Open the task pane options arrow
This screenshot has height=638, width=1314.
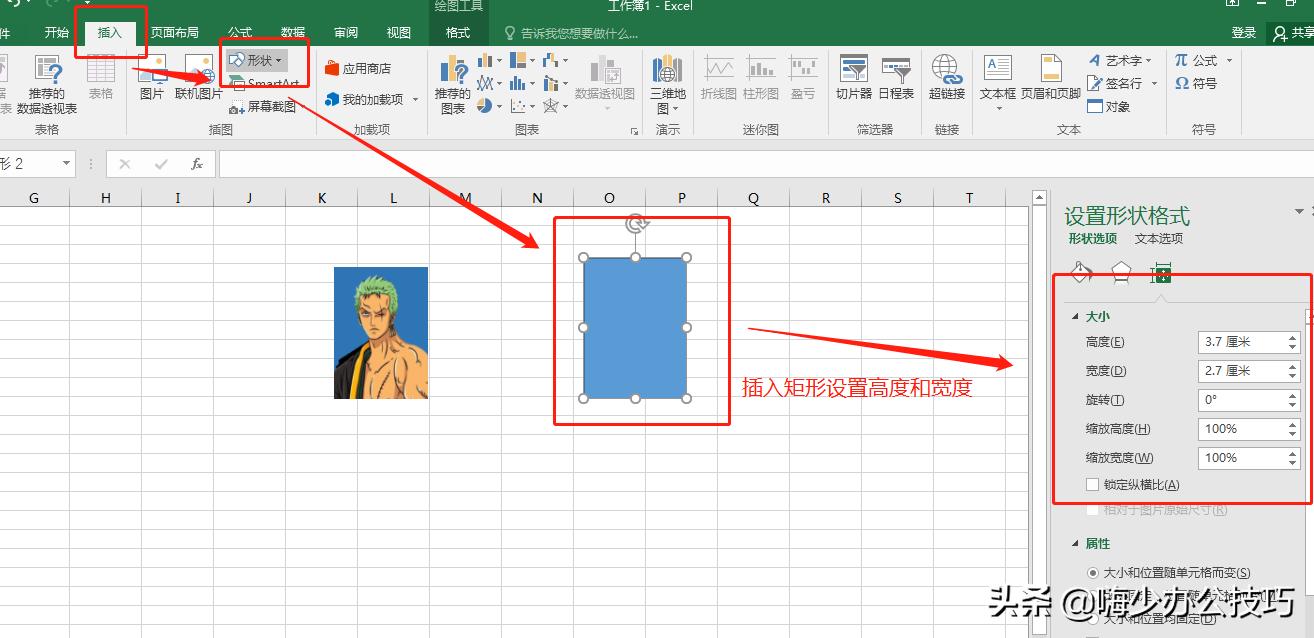coord(1299,211)
